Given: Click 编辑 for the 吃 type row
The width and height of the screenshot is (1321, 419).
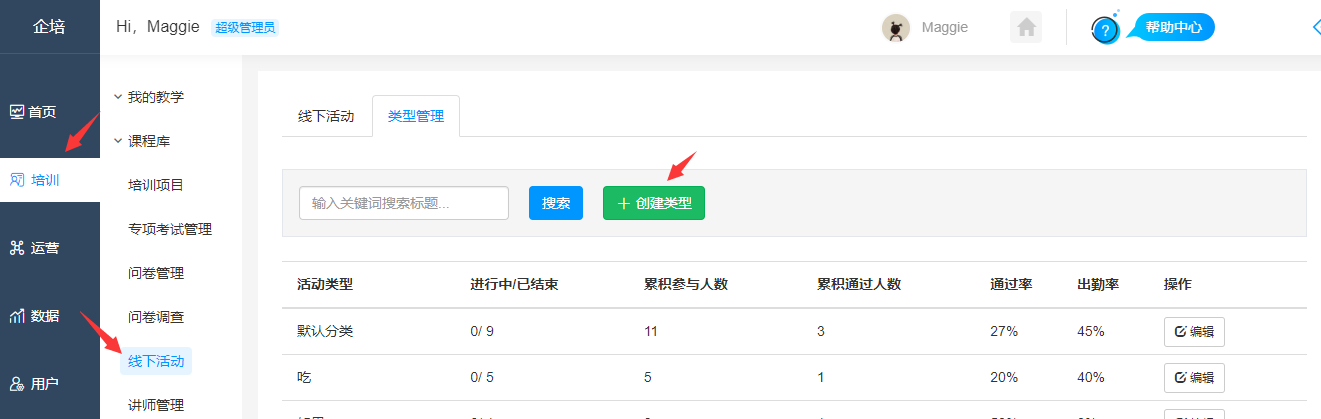Looking at the screenshot, I should click(1193, 377).
